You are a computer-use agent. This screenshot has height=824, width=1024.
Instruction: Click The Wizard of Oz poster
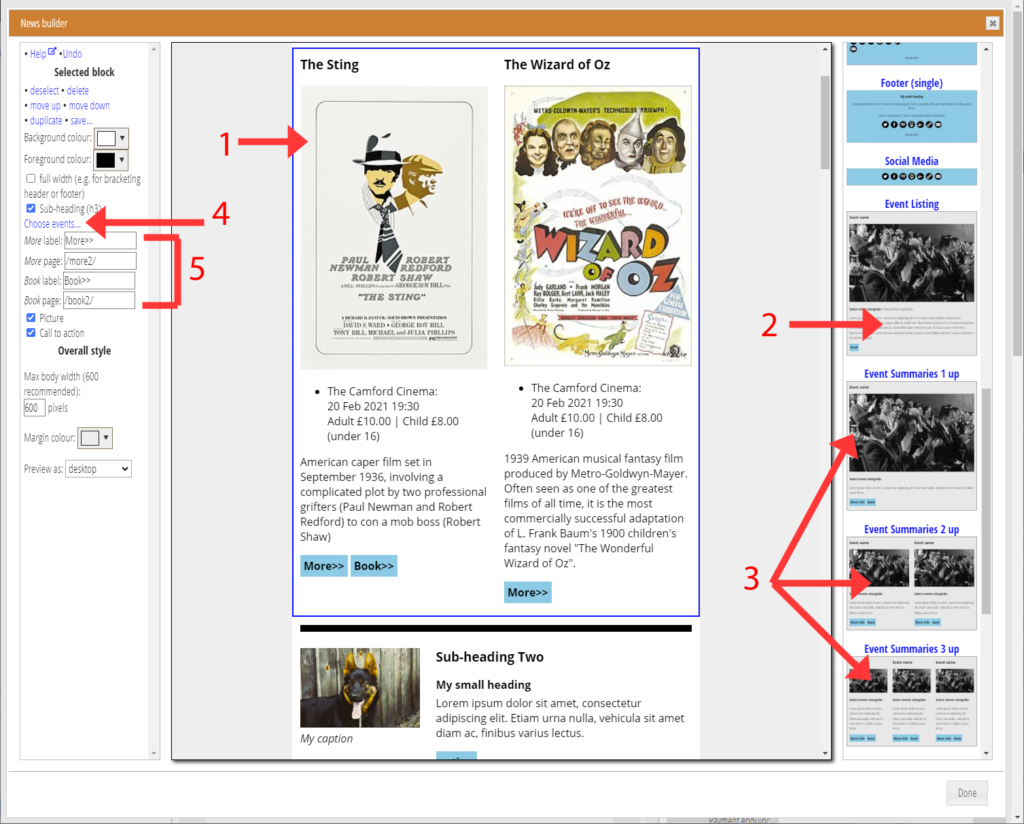coord(598,225)
